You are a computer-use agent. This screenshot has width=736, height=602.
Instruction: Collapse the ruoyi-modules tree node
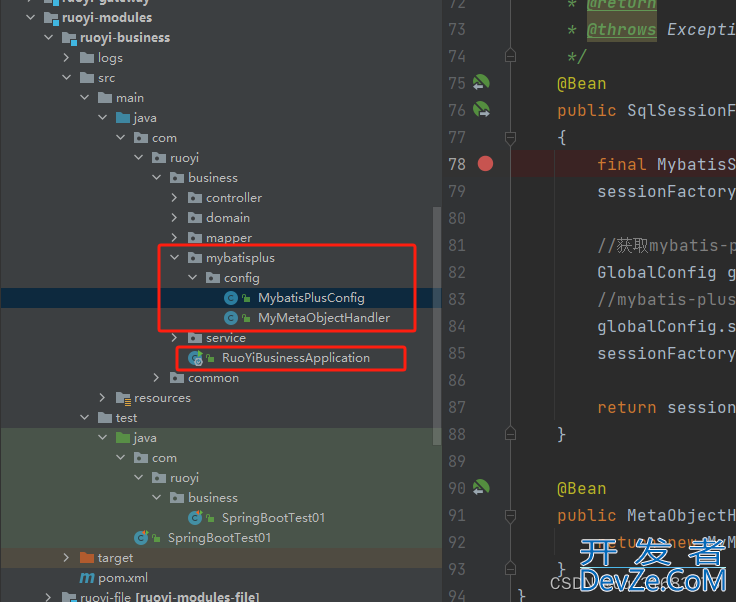[x=31, y=18]
